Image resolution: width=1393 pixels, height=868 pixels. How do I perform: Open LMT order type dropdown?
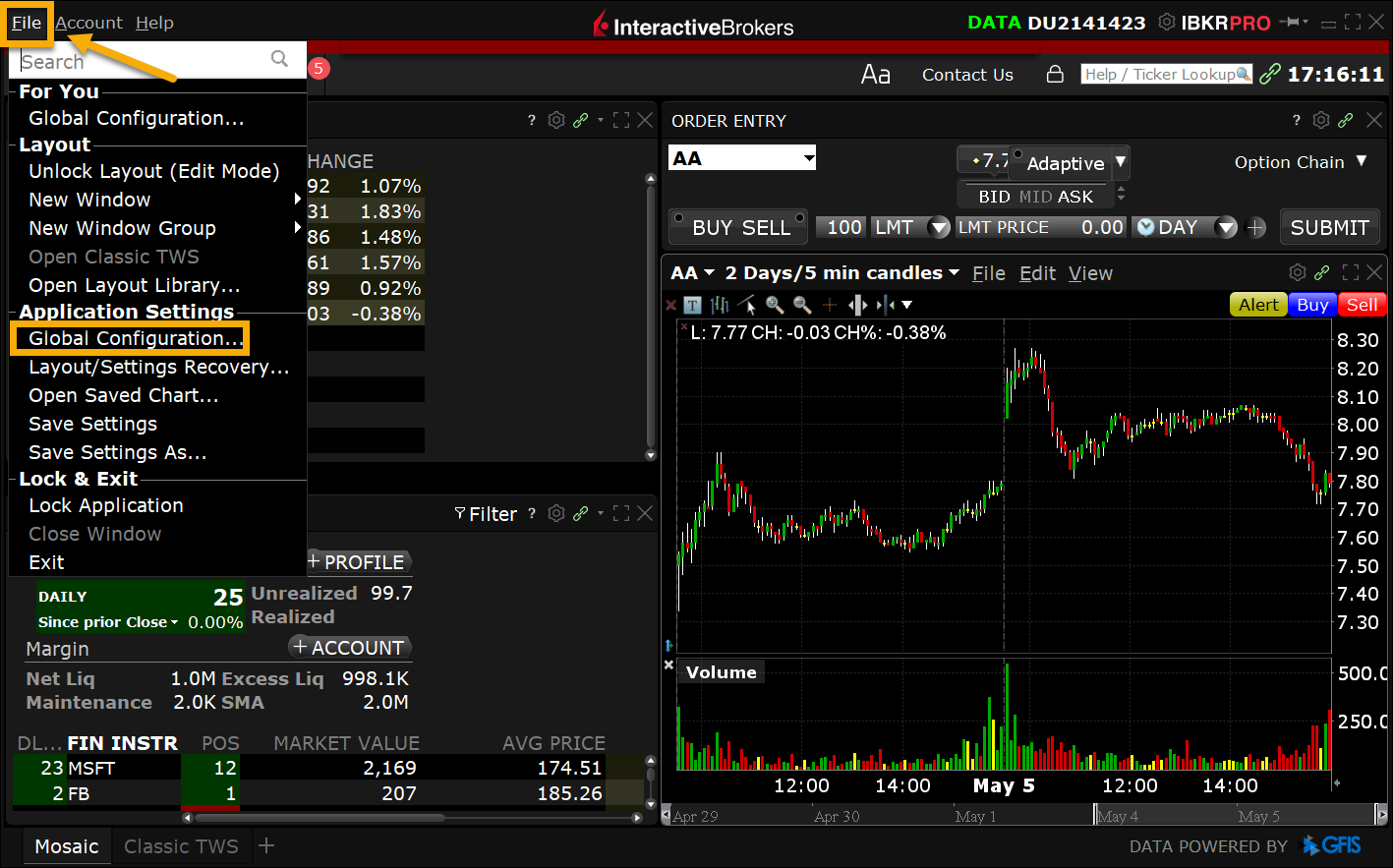(938, 228)
